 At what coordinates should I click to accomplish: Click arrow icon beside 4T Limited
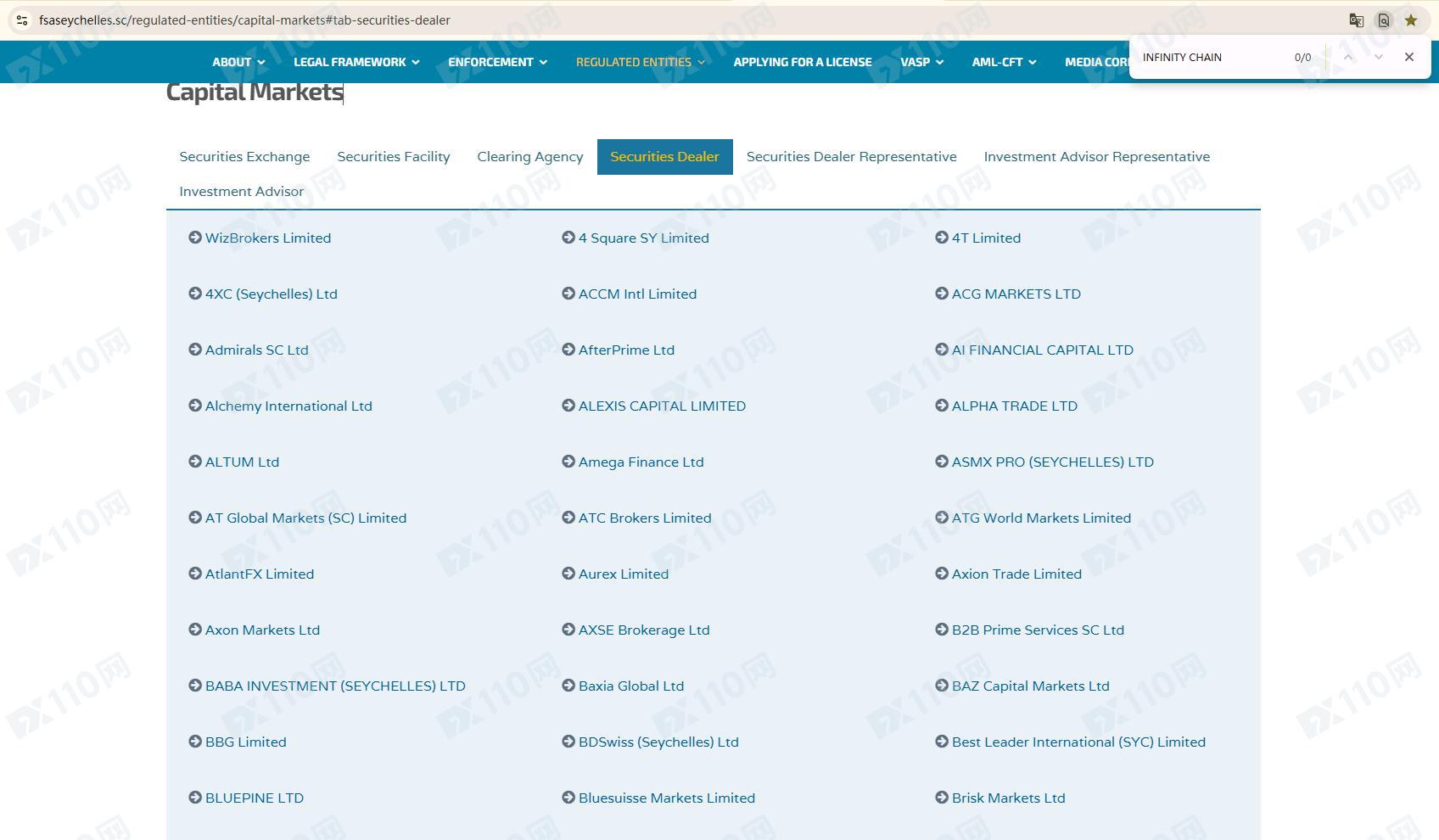942,238
